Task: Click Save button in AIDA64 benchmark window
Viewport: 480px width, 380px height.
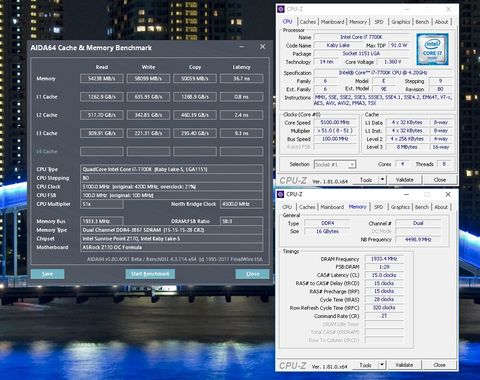Action: point(47,274)
